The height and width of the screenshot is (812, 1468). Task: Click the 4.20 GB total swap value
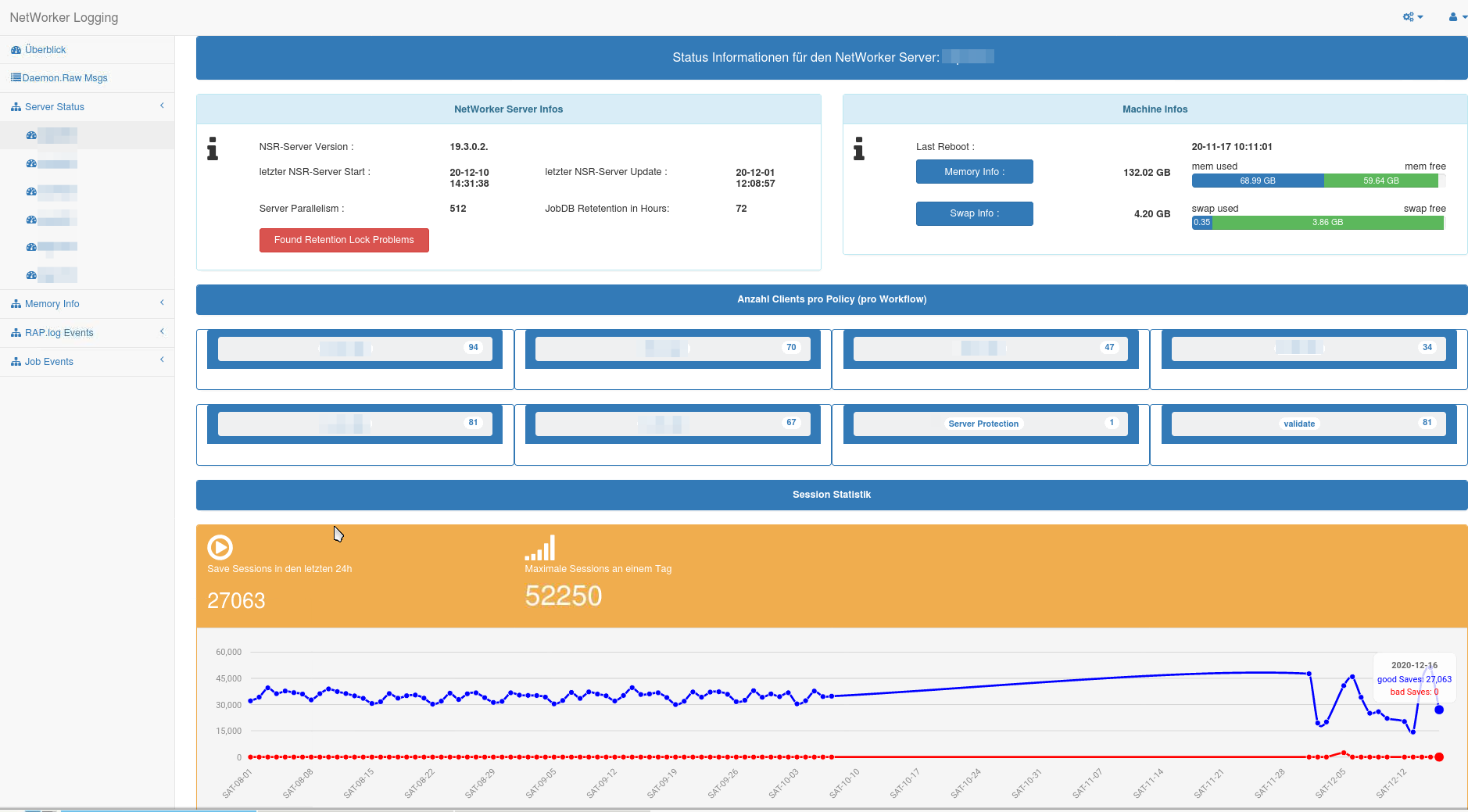click(1152, 214)
